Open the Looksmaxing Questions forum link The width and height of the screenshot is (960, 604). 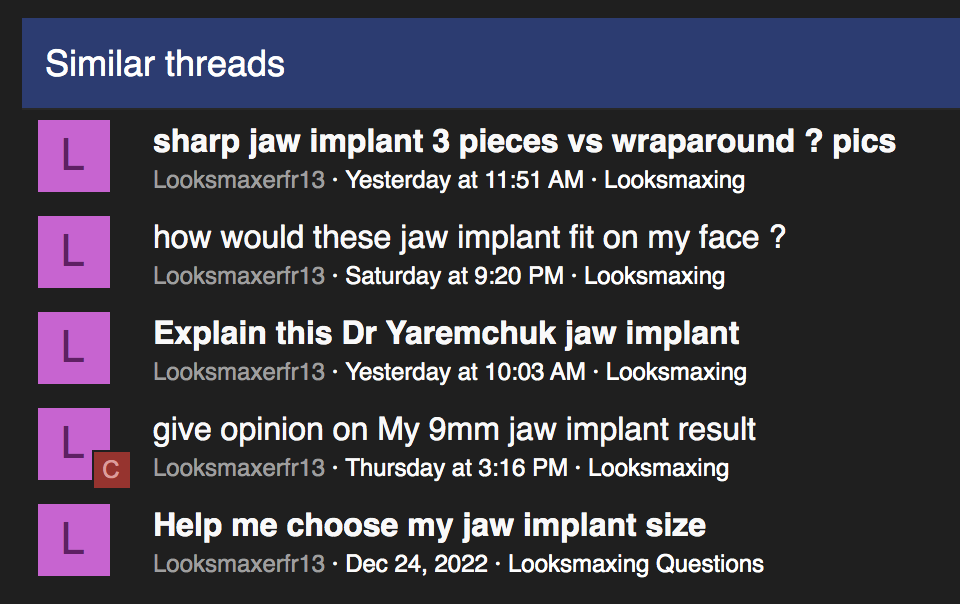coord(636,564)
